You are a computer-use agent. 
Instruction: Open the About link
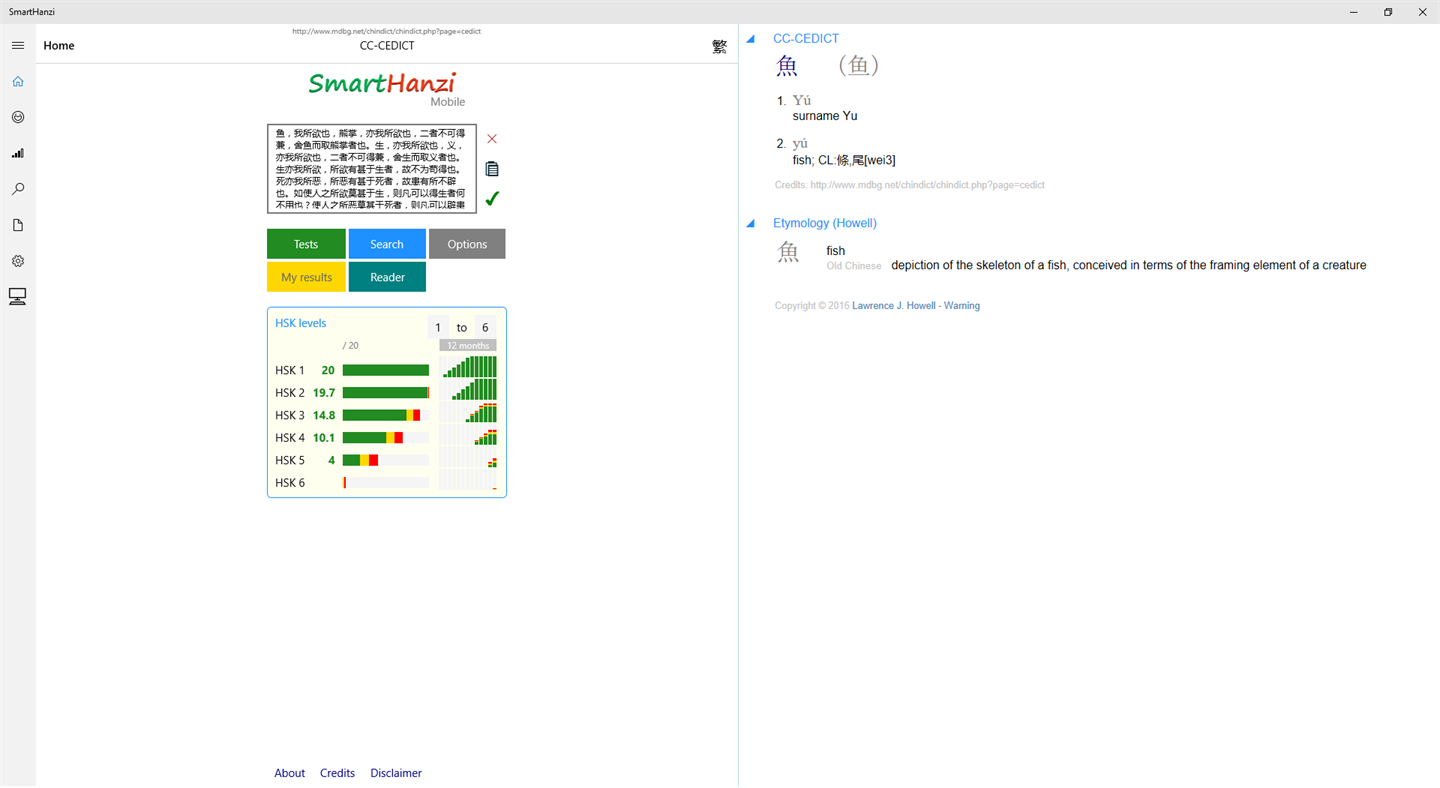pyautogui.click(x=290, y=773)
